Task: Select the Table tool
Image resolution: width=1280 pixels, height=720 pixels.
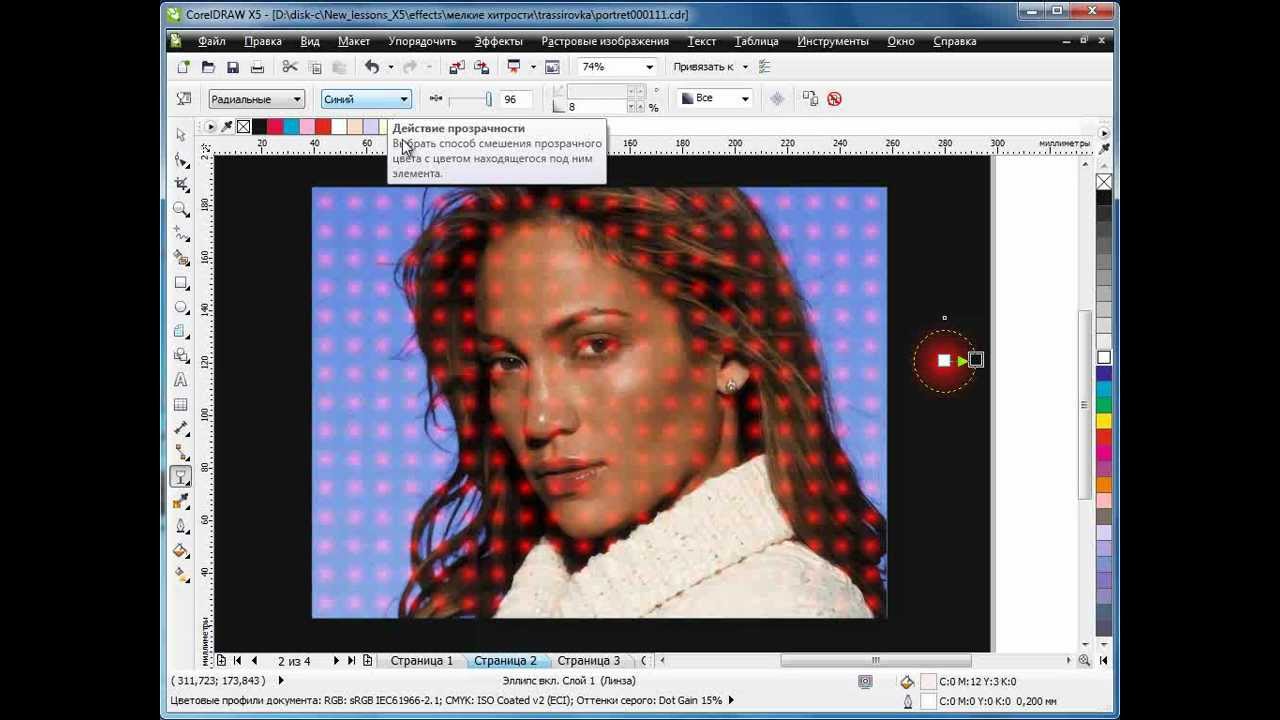Action: [x=181, y=405]
